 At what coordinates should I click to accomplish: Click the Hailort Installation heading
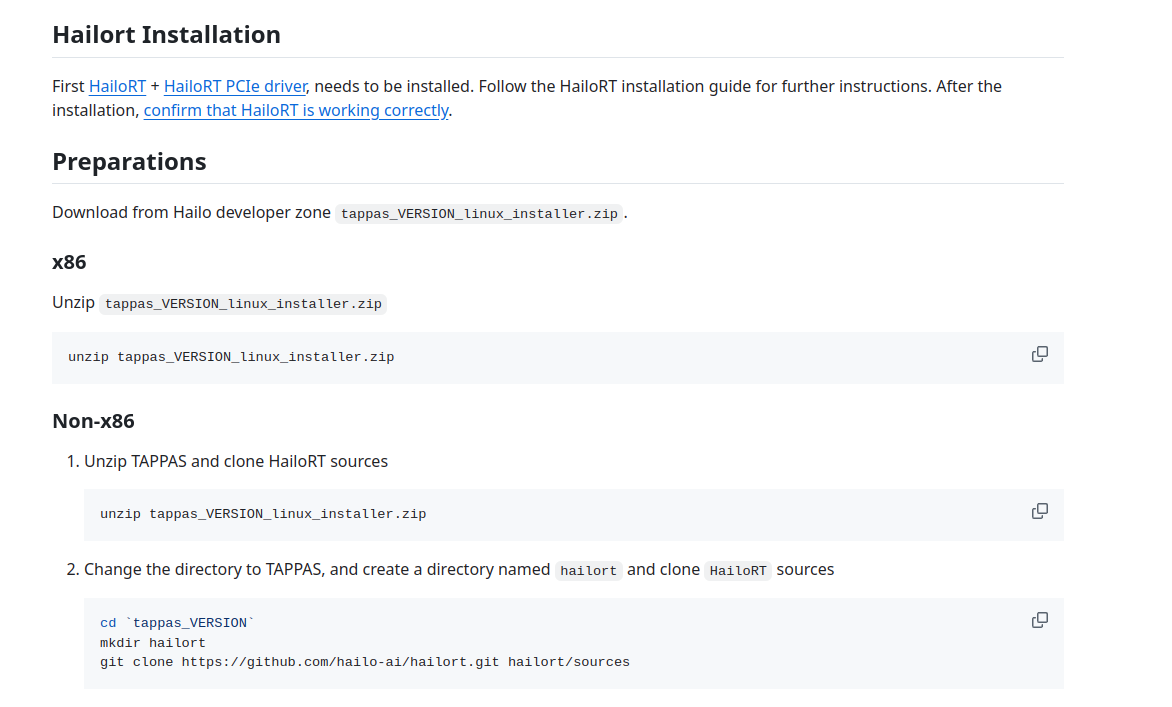click(166, 35)
